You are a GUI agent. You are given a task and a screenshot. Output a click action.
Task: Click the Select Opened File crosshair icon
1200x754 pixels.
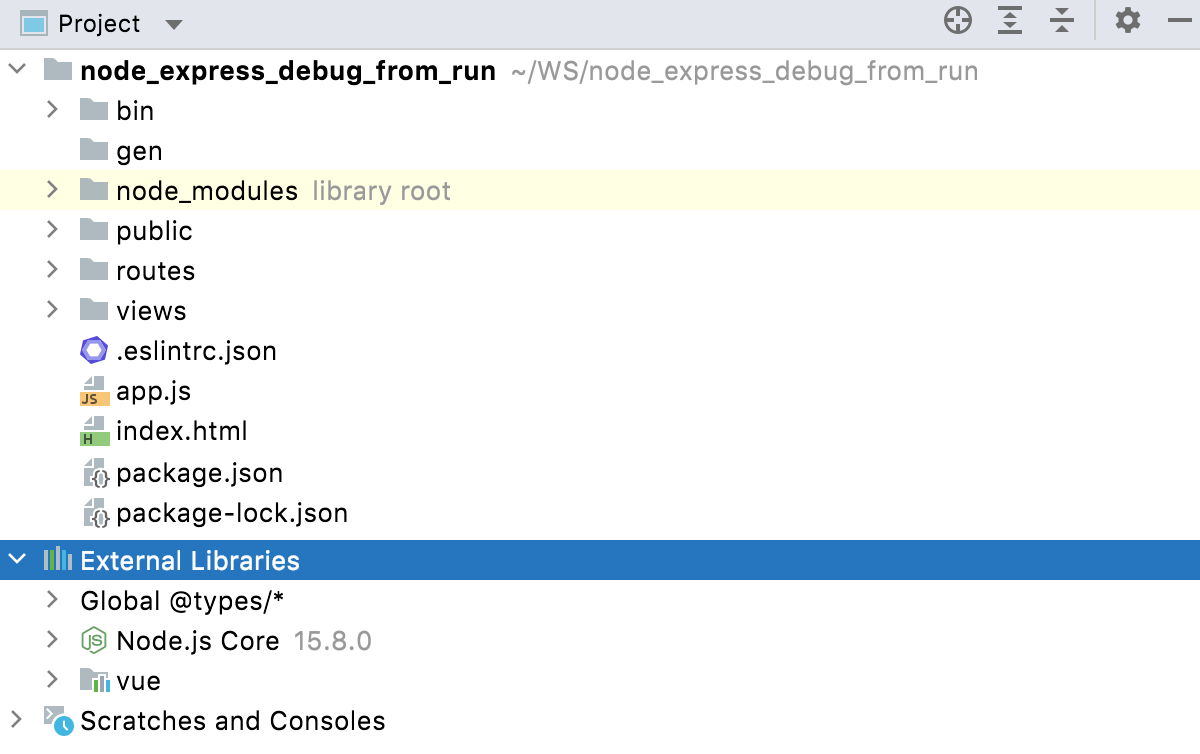click(957, 20)
